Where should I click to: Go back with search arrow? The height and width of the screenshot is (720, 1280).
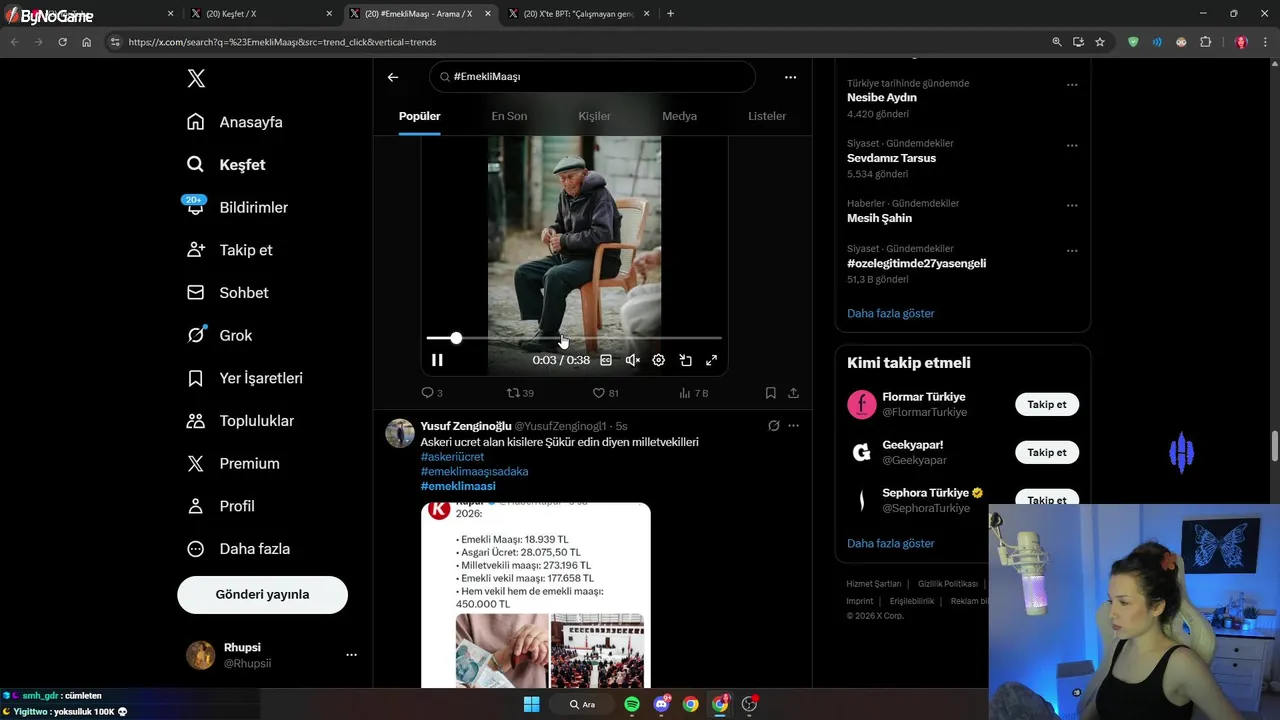[393, 77]
